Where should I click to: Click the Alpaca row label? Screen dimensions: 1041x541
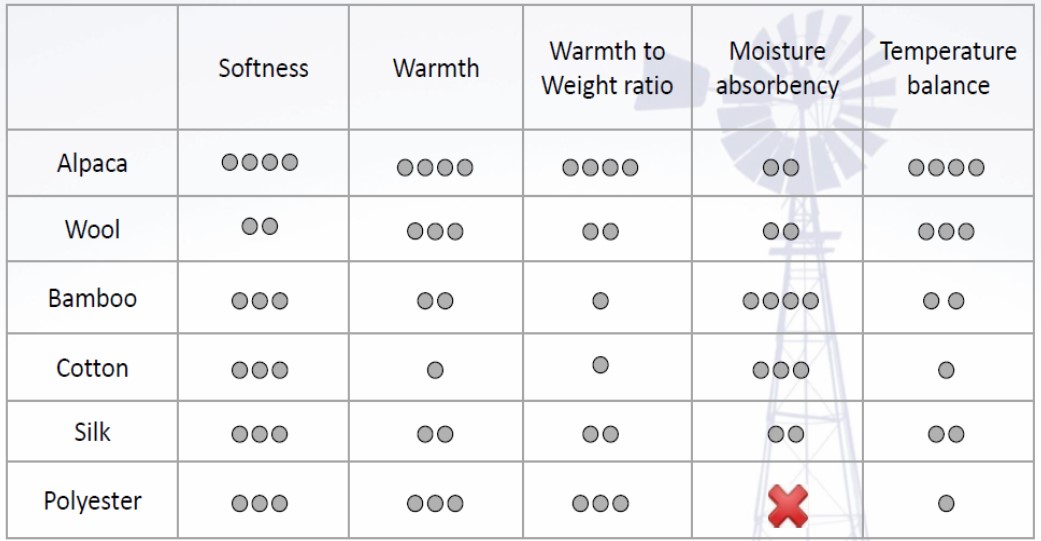pyautogui.click(x=92, y=163)
